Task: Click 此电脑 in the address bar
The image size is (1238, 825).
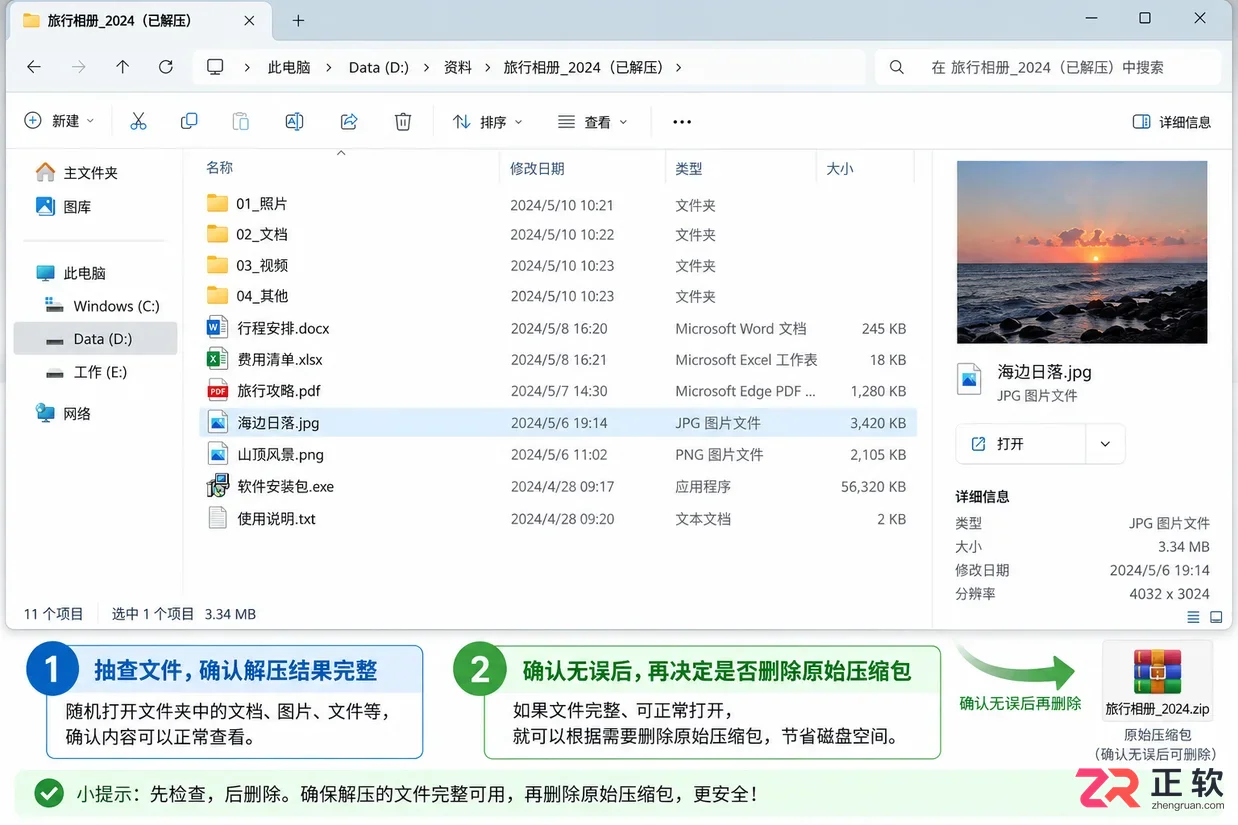Action: (289, 67)
